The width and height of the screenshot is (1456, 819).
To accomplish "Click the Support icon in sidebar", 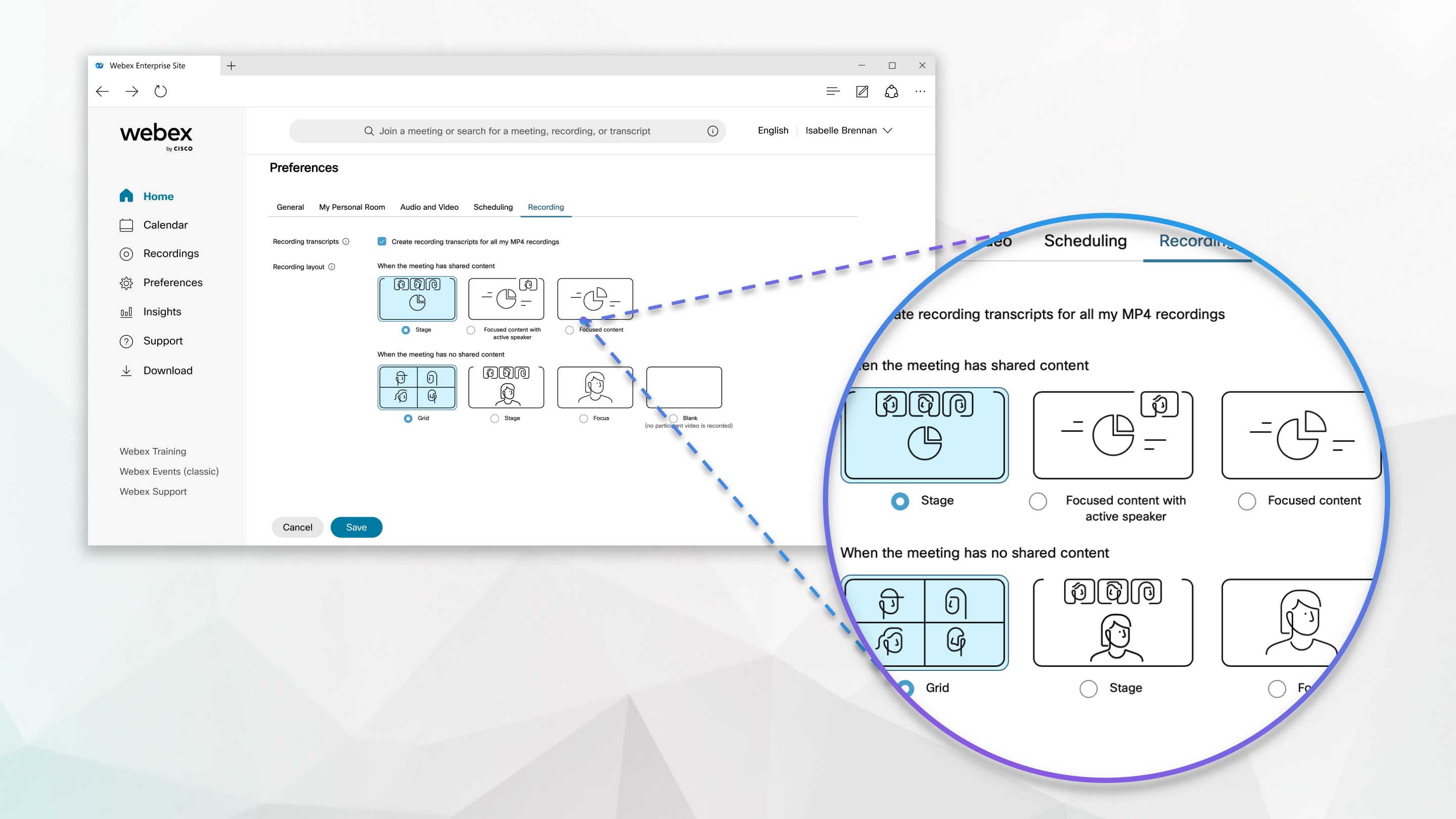I will point(126,341).
